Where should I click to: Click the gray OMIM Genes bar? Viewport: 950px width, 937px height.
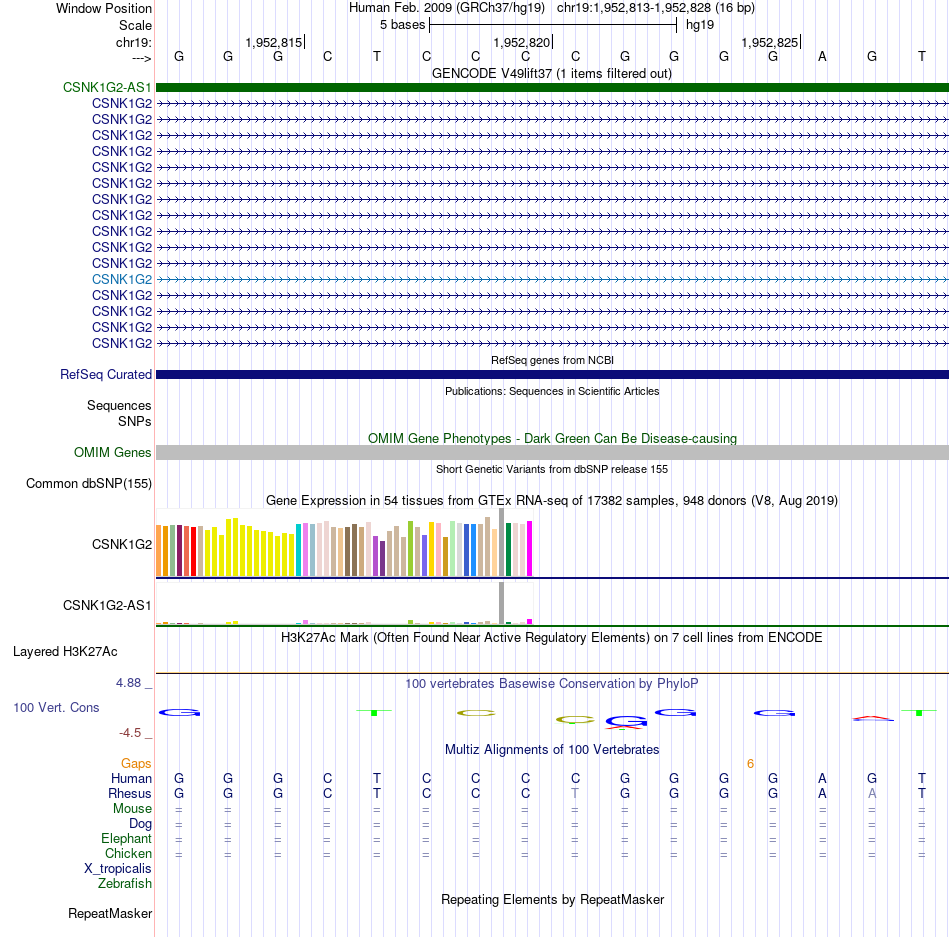pyautogui.click(x=552, y=452)
